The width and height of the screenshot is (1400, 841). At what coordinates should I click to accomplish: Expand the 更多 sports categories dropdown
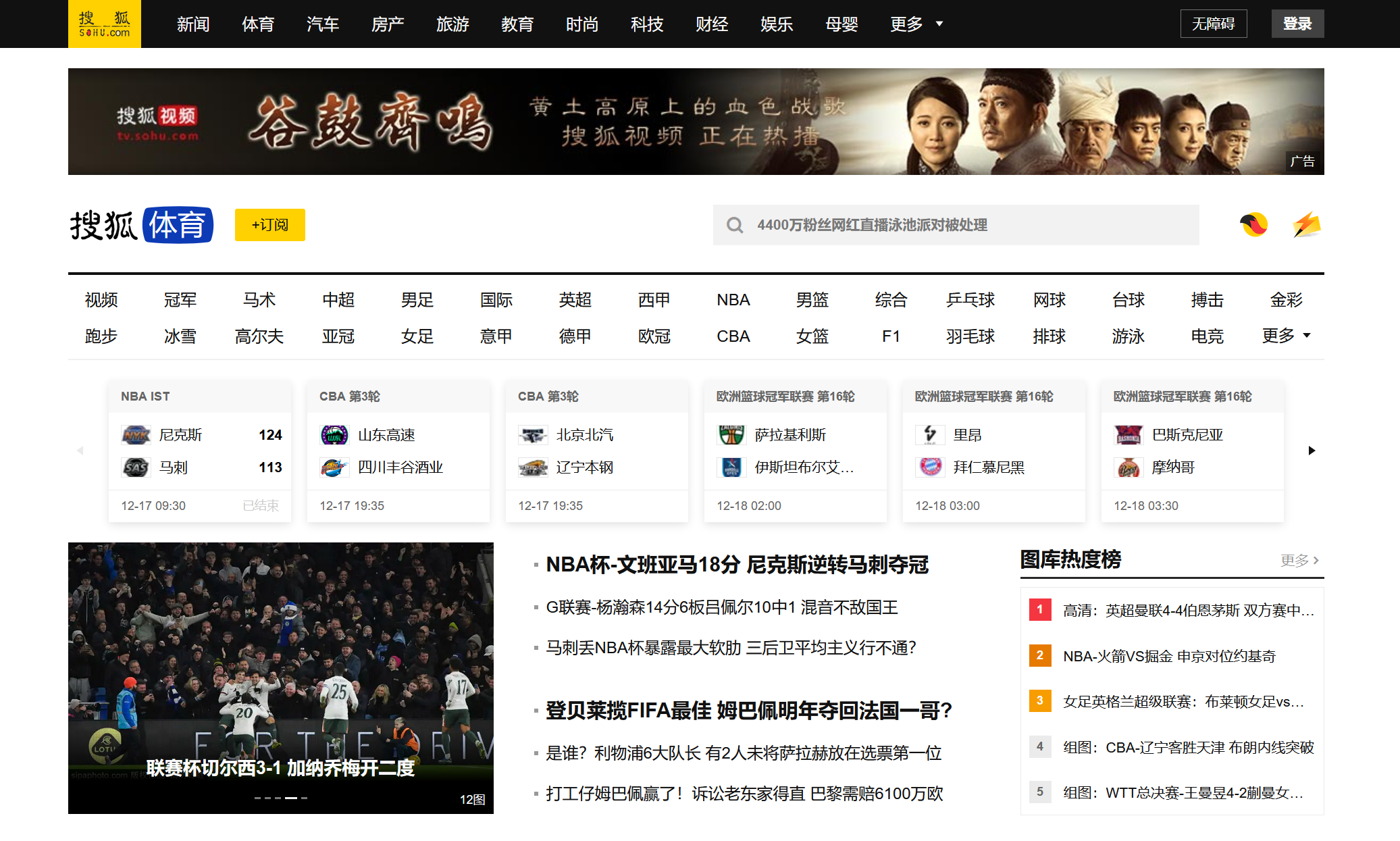pos(1286,336)
